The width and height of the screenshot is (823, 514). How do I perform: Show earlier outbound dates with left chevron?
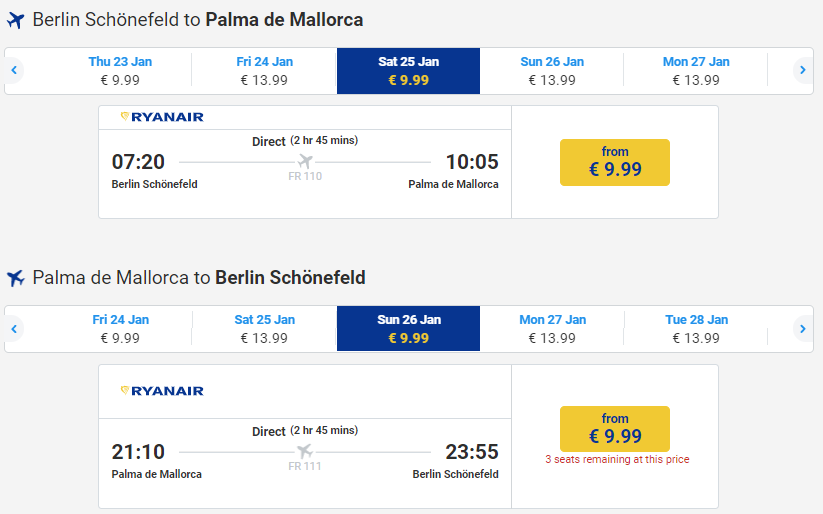pos(14,70)
